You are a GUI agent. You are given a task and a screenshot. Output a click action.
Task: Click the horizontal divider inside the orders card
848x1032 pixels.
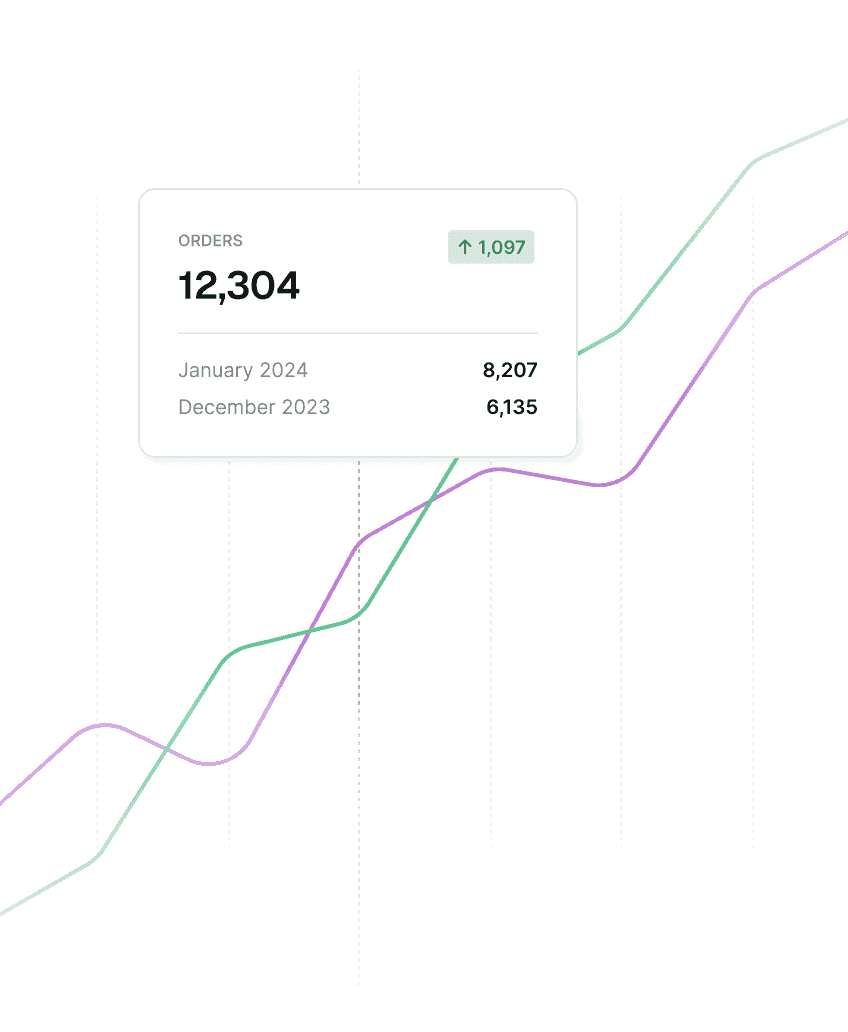pyautogui.click(x=358, y=333)
